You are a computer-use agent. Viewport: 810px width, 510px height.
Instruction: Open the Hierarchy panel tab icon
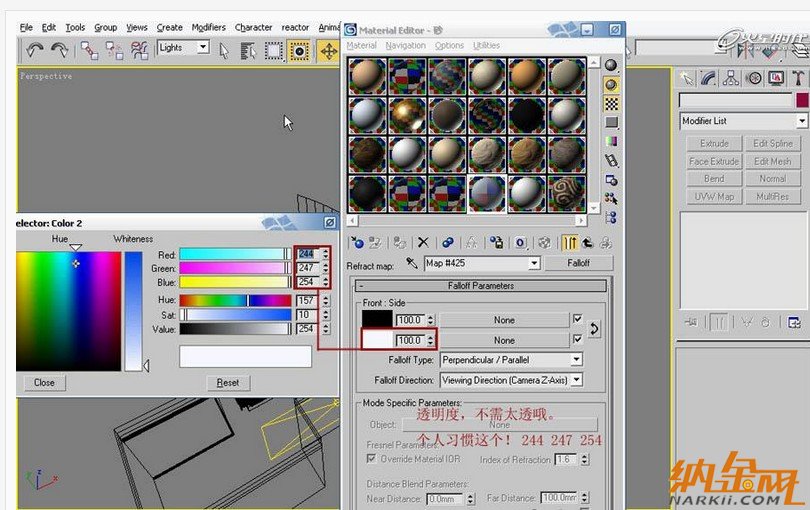coord(731,78)
